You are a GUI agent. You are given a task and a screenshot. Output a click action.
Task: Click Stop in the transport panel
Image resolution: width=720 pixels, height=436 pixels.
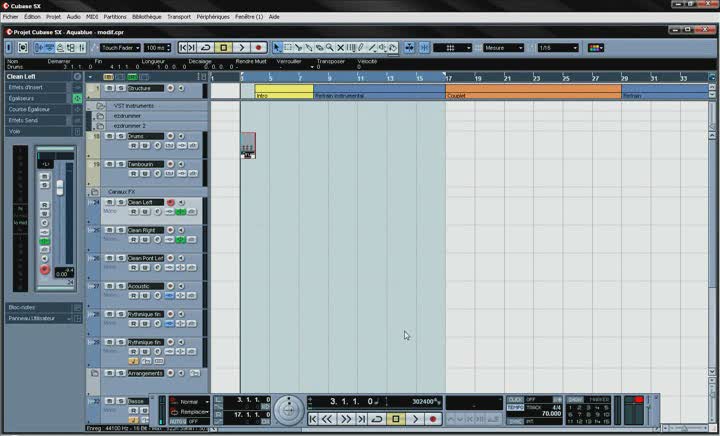coord(396,419)
